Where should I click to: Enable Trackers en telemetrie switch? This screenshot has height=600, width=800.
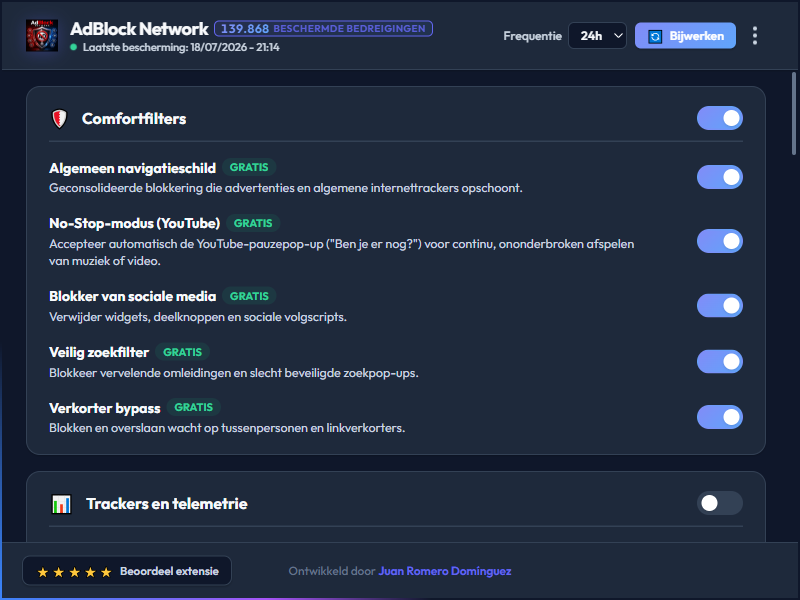pyautogui.click(x=719, y=503)
